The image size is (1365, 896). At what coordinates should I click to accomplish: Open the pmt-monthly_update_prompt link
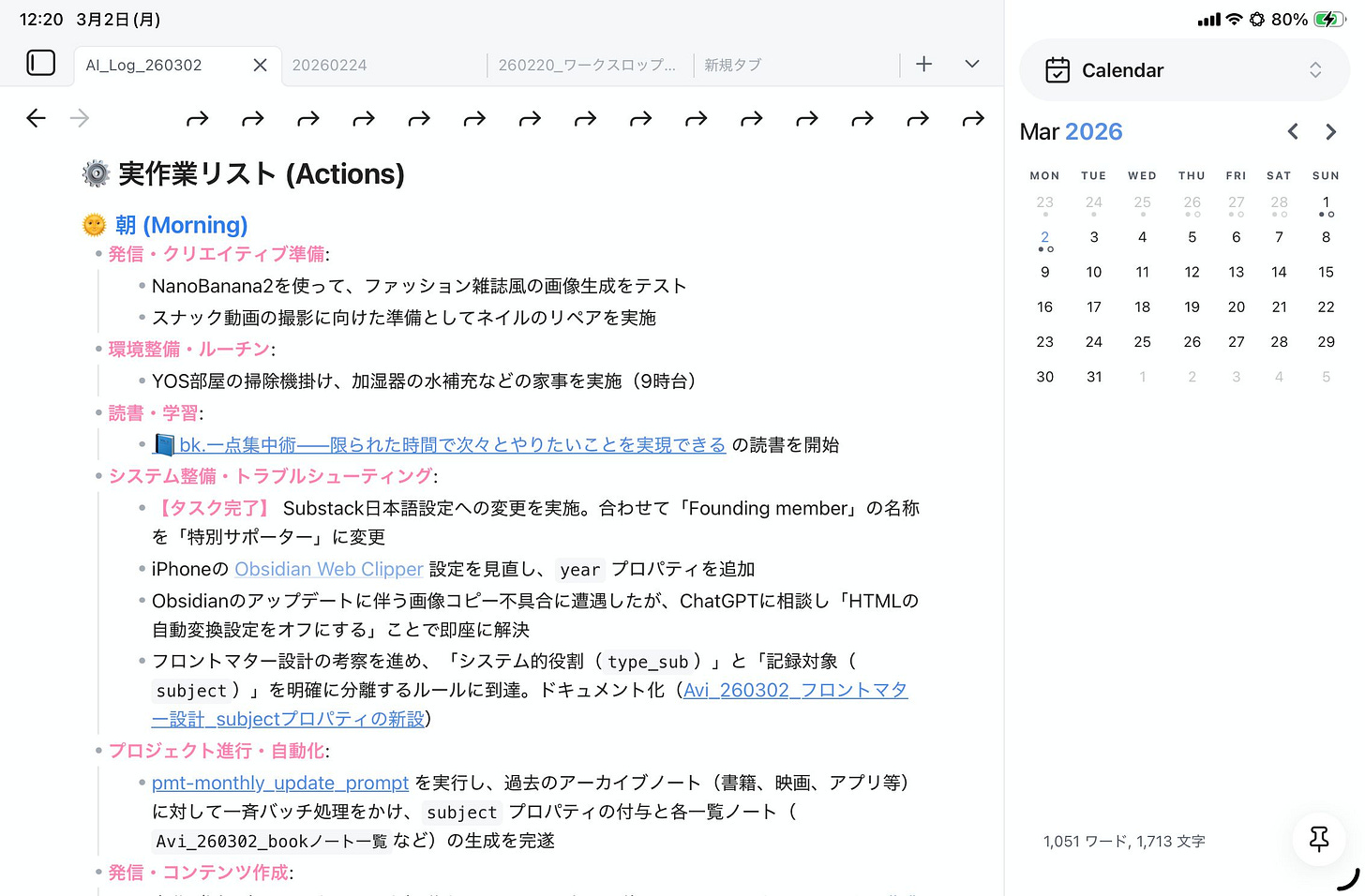pos(279,783)
